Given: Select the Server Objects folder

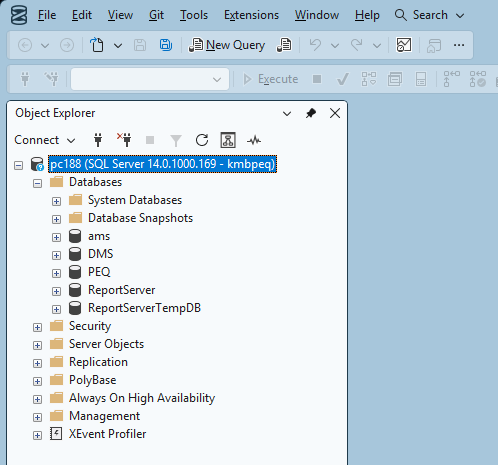Looking at the screenshot, I should tap(106, 344).
